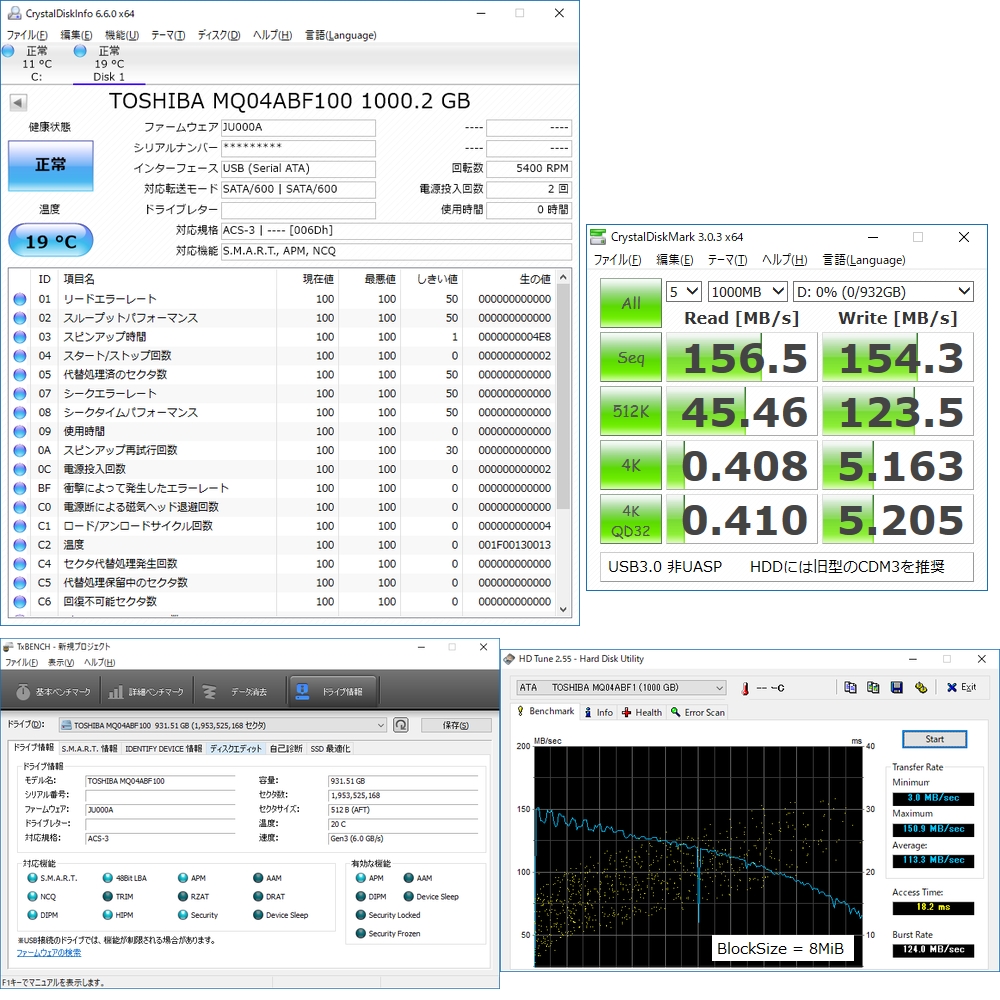This screenshot has height=1000, width=1000.
Task: Click HD Tune Start button
Action: click(934, 739)
